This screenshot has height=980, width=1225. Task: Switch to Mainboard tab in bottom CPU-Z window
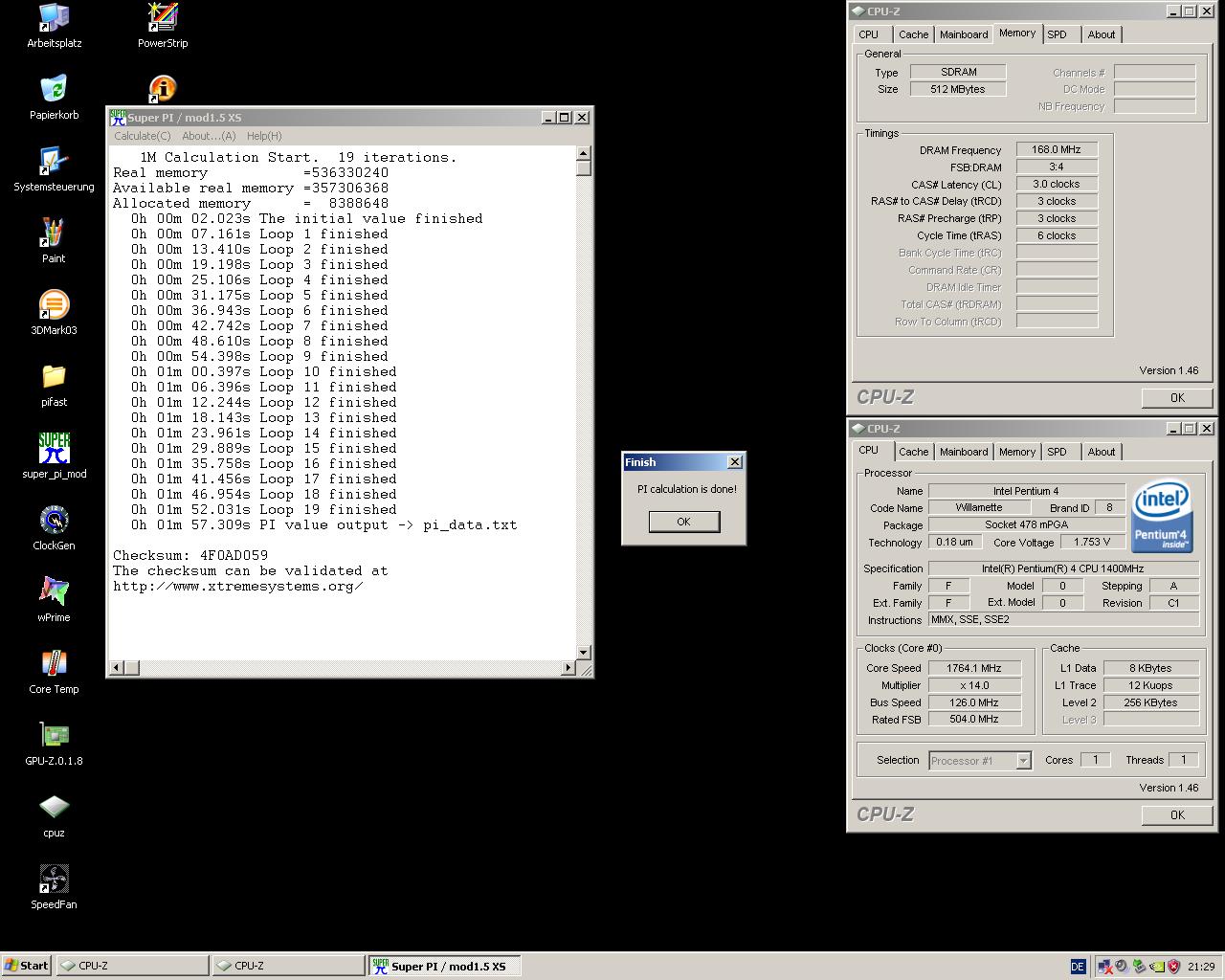964,452
